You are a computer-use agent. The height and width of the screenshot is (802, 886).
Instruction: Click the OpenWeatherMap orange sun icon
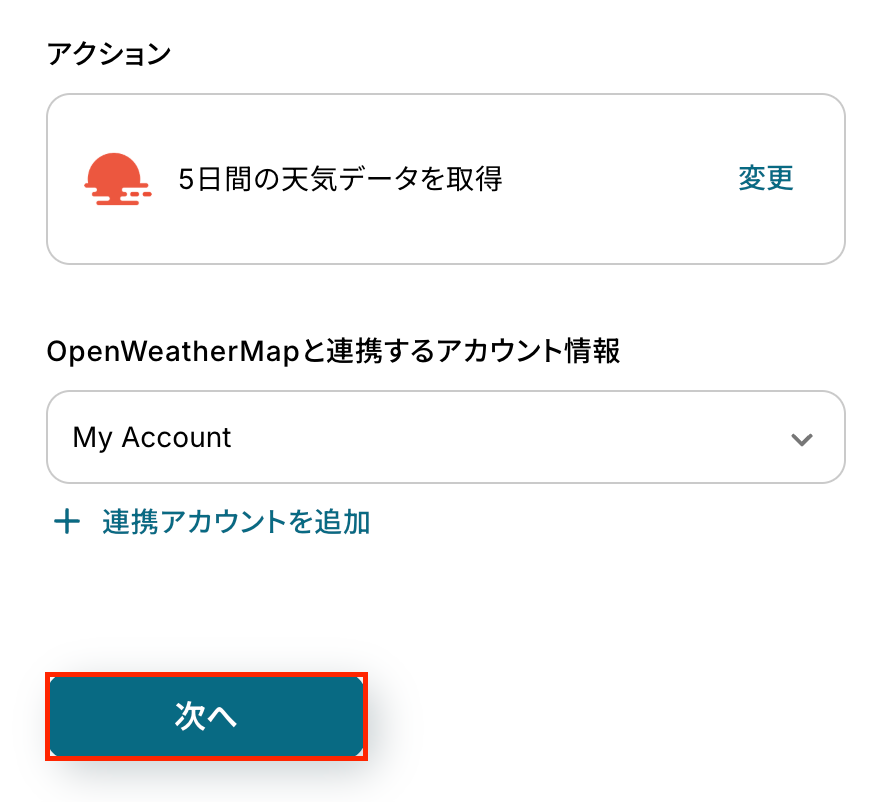tap(117, 180)
